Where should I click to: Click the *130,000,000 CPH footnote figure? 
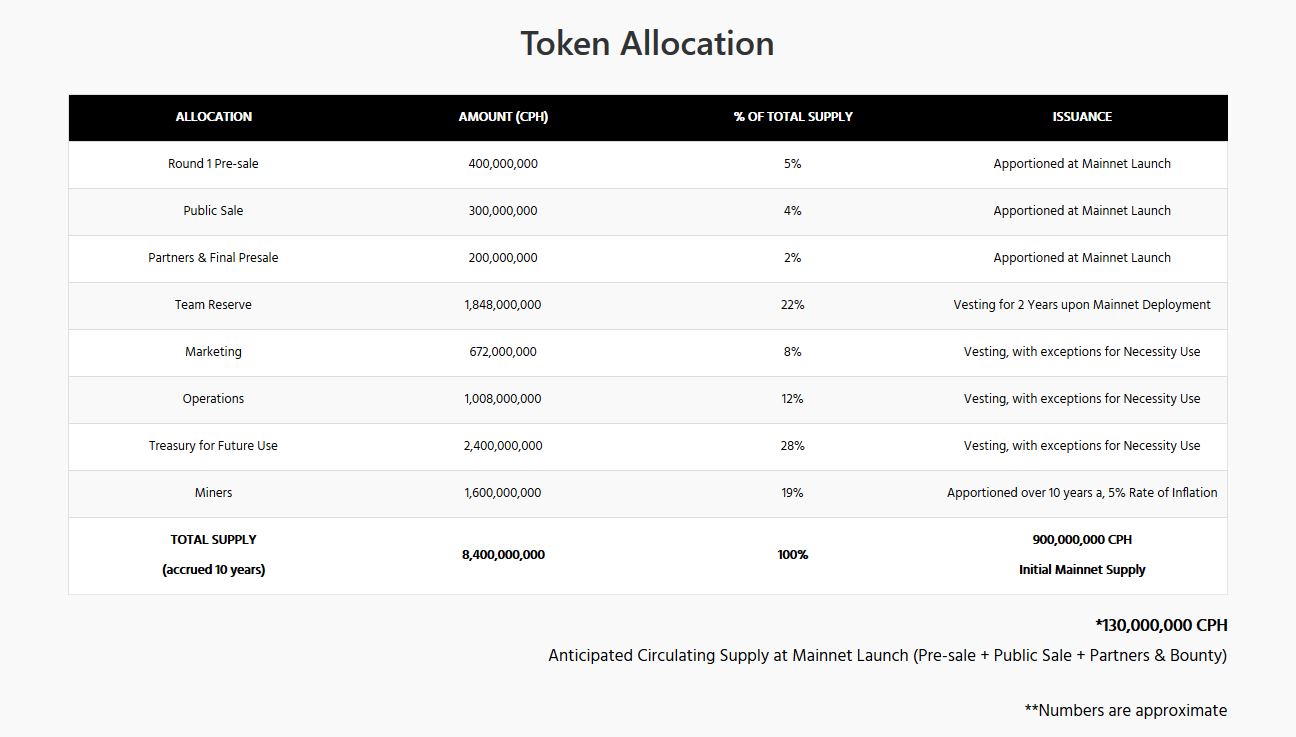1161,626
